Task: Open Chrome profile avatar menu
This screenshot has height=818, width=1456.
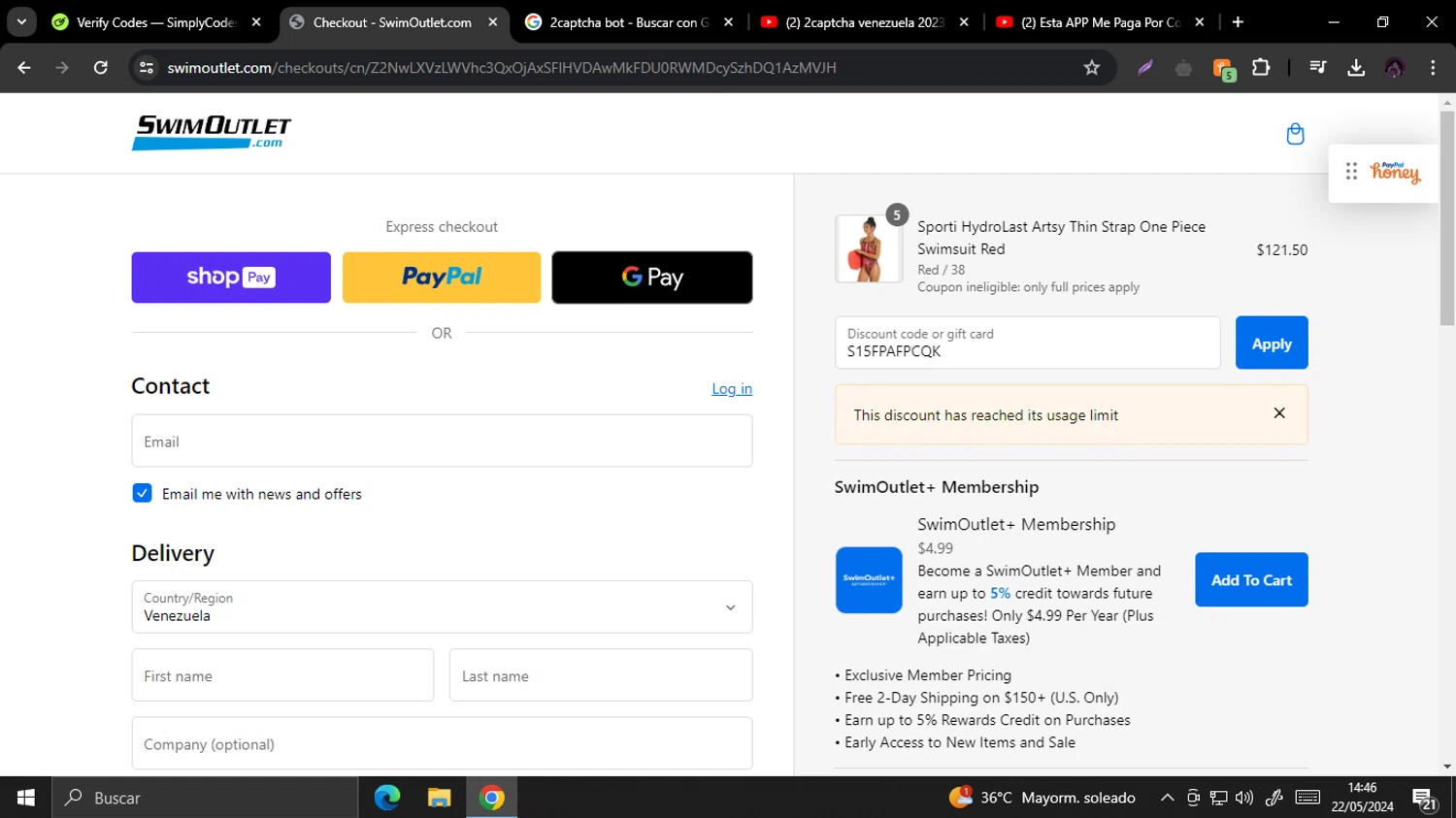Action: 1395,67
